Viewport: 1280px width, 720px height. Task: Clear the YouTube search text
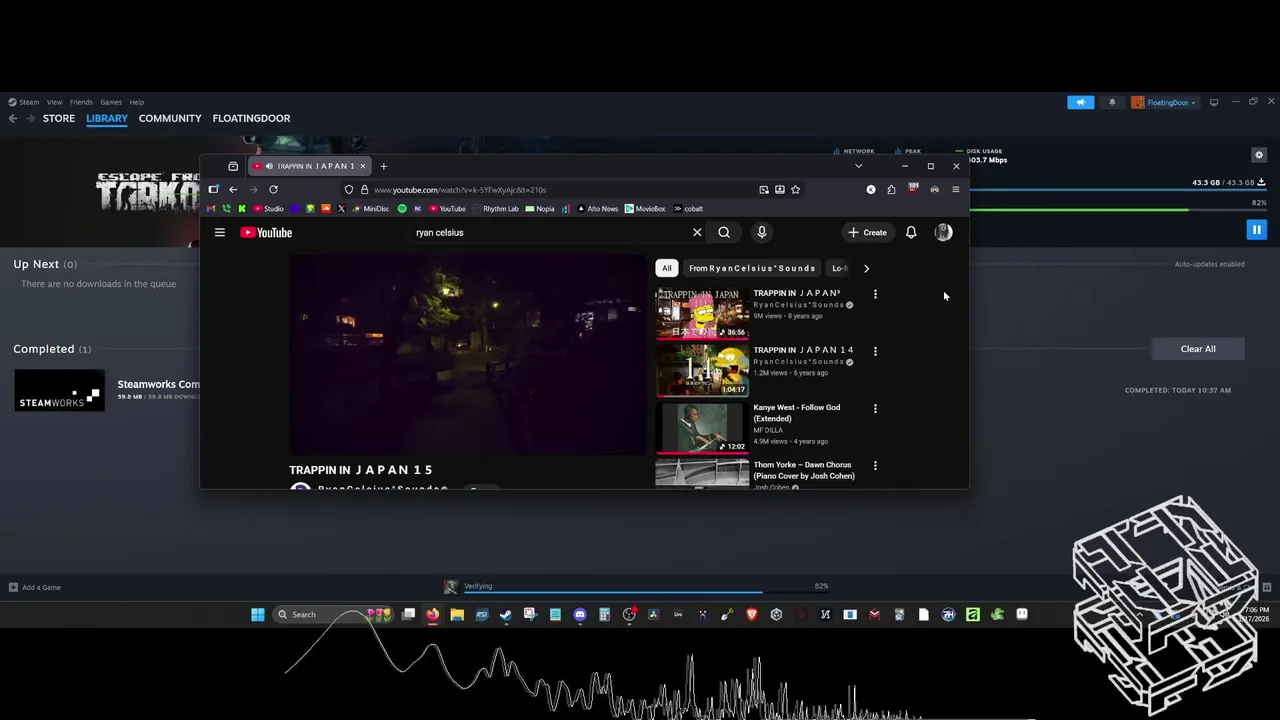[x=697, y=232]
